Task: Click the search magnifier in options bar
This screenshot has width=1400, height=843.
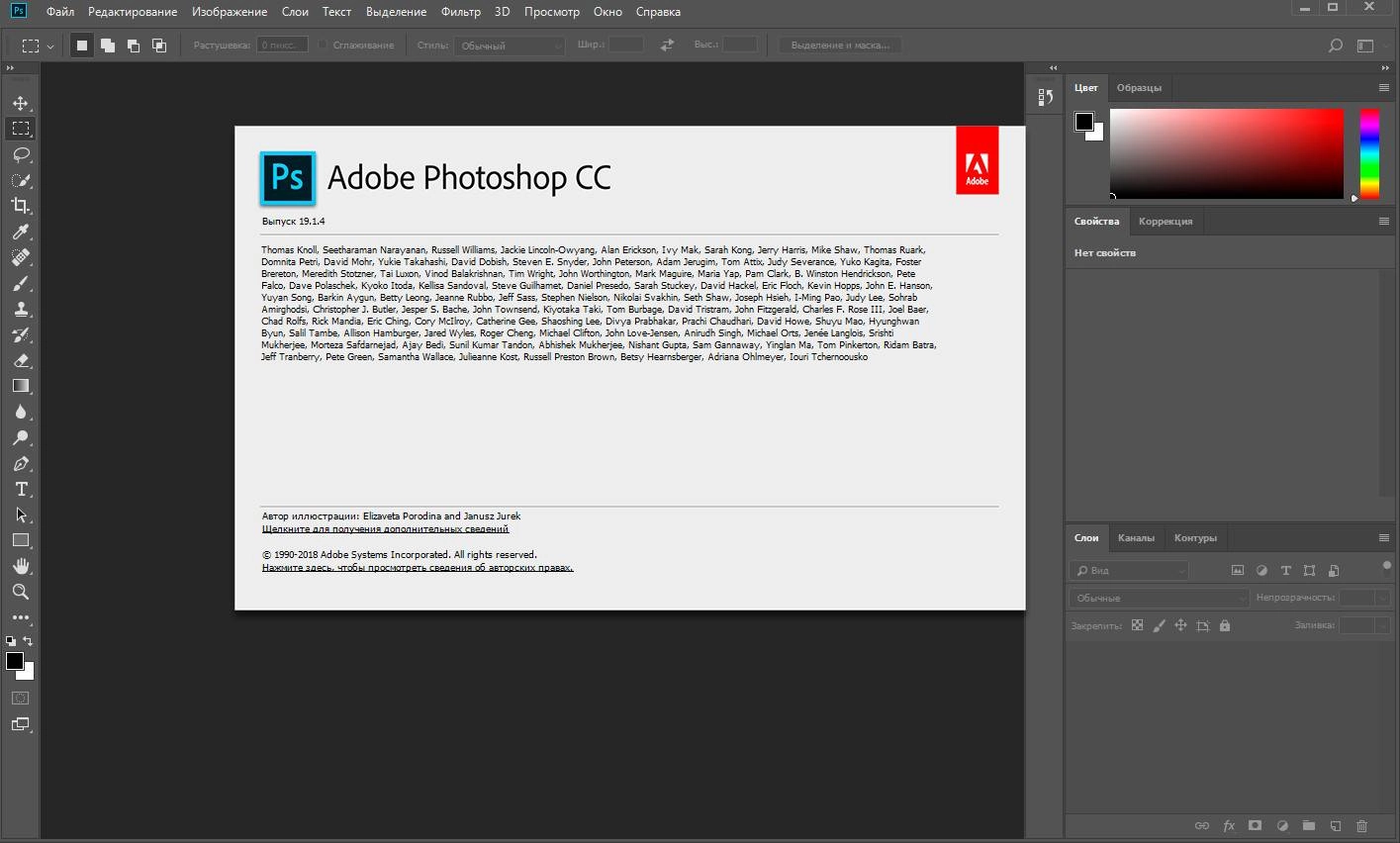Action: [1335, 46]
